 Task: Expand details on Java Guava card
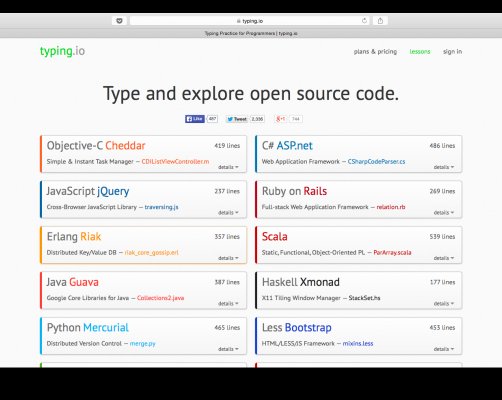click(x=228, y=304)
